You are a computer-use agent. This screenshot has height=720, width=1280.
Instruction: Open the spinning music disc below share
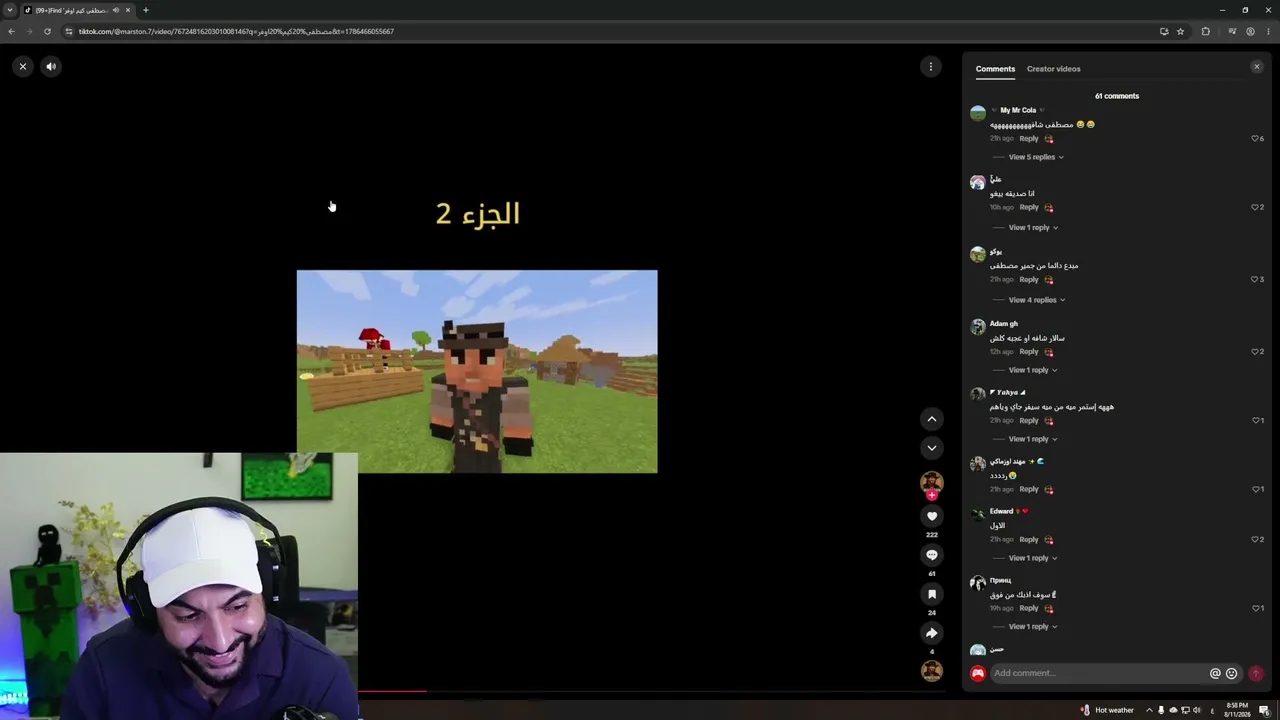[932, 671]
